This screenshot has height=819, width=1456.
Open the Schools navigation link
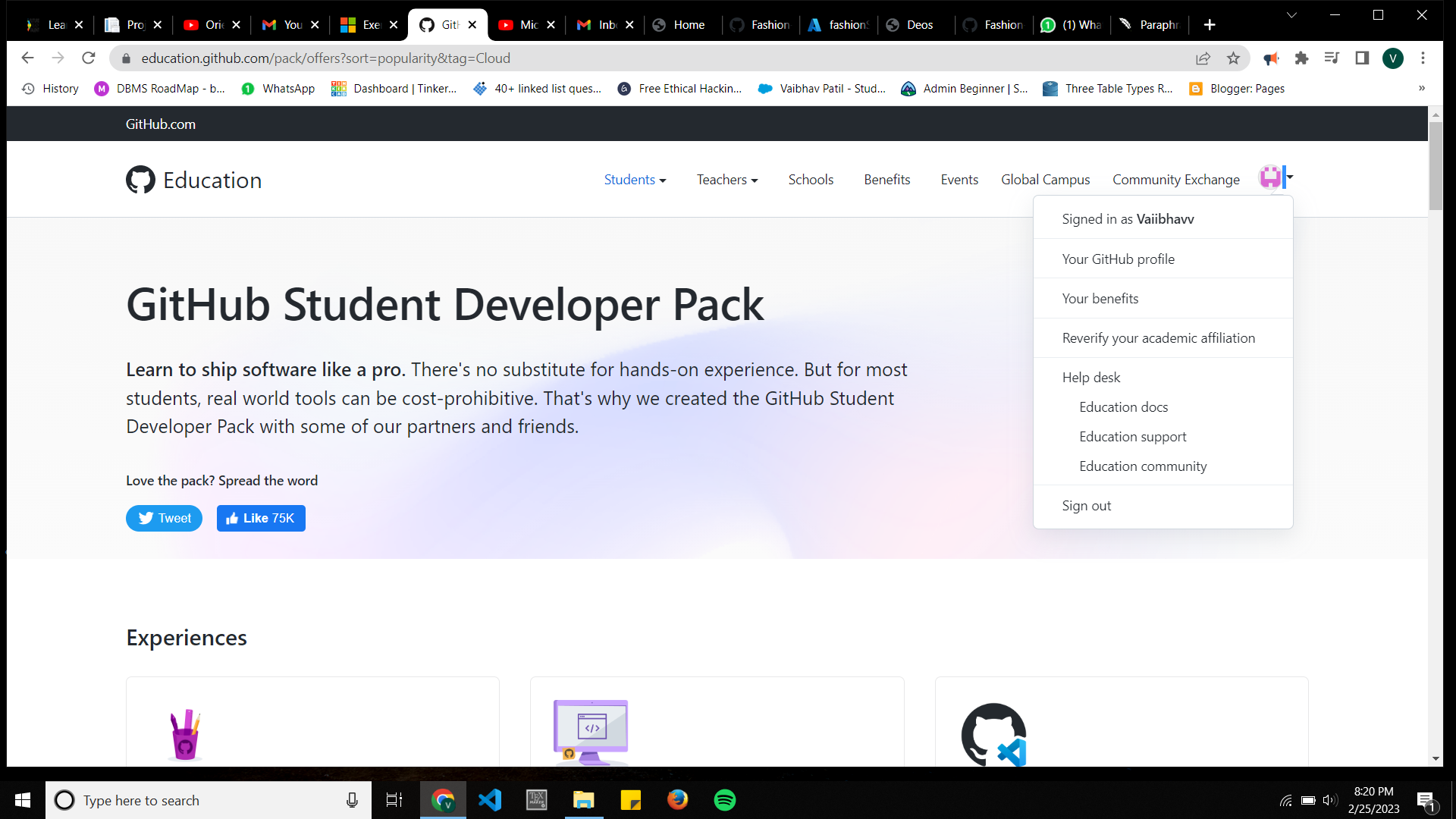coord(811,180)
